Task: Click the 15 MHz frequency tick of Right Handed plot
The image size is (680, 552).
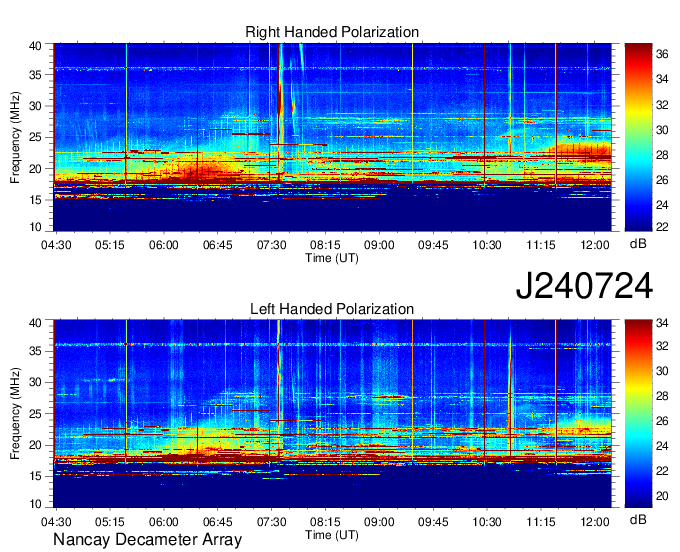Action: pos(35,200)
